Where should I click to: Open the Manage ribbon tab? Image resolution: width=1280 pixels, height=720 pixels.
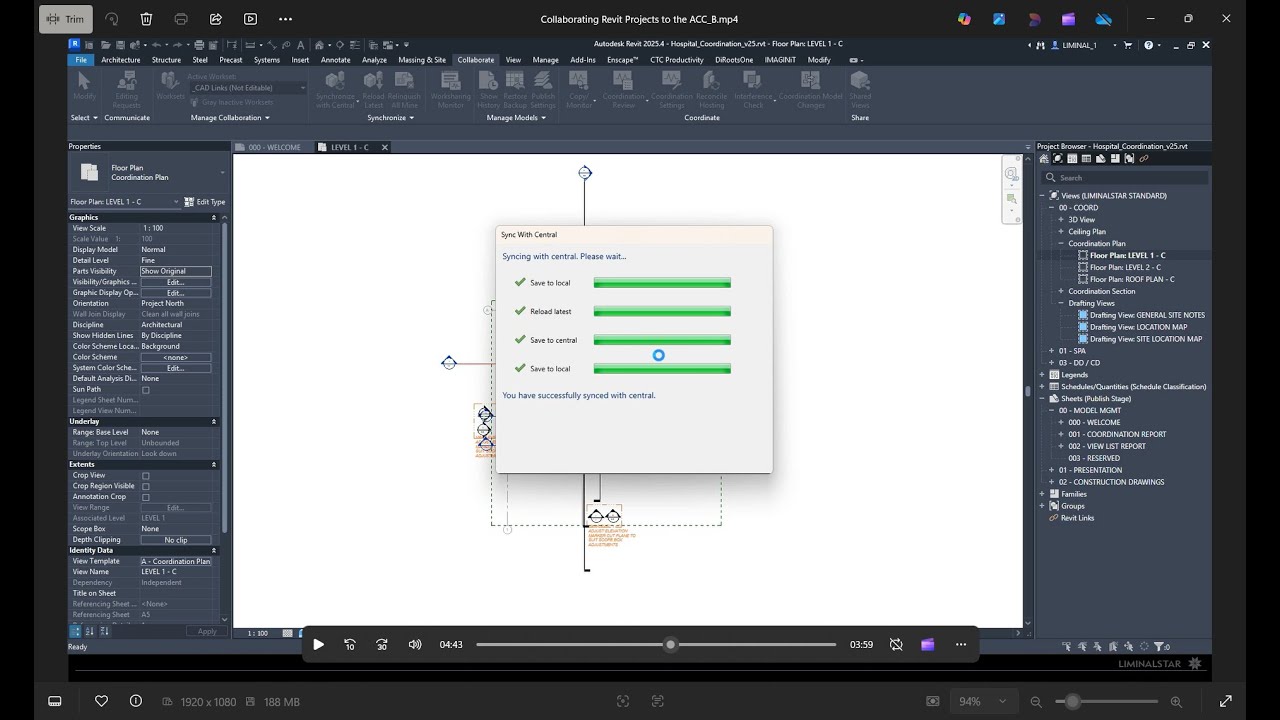(x=546, y=60)
